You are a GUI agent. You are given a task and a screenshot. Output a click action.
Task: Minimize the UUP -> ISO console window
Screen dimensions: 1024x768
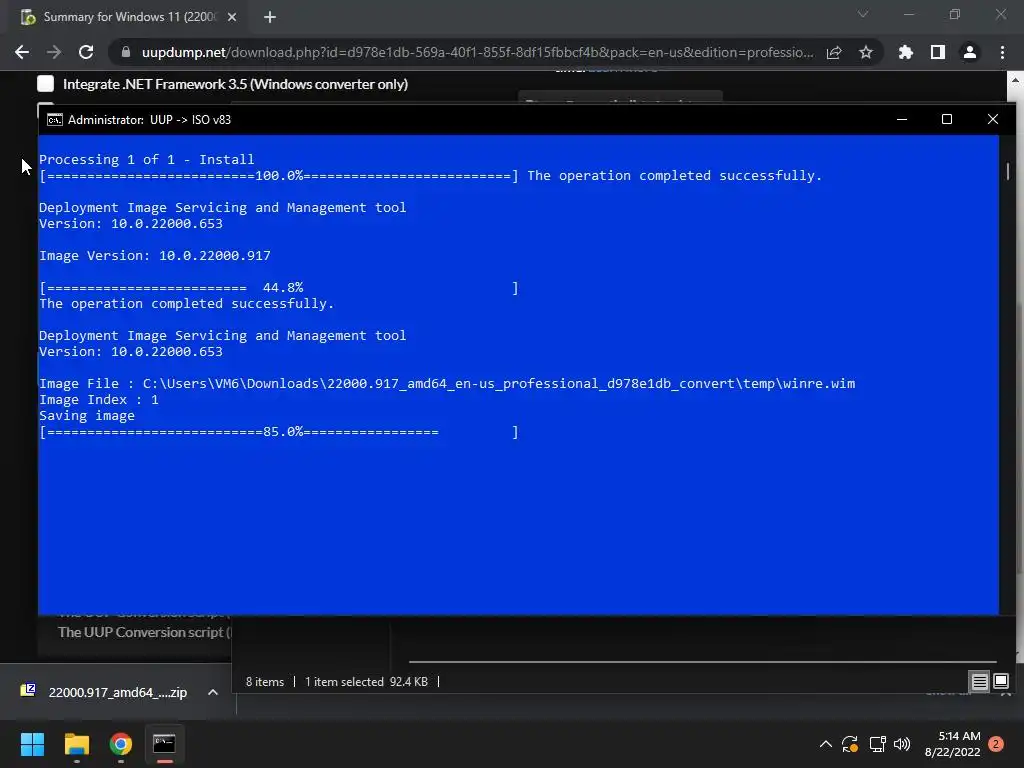click(902, 119)
